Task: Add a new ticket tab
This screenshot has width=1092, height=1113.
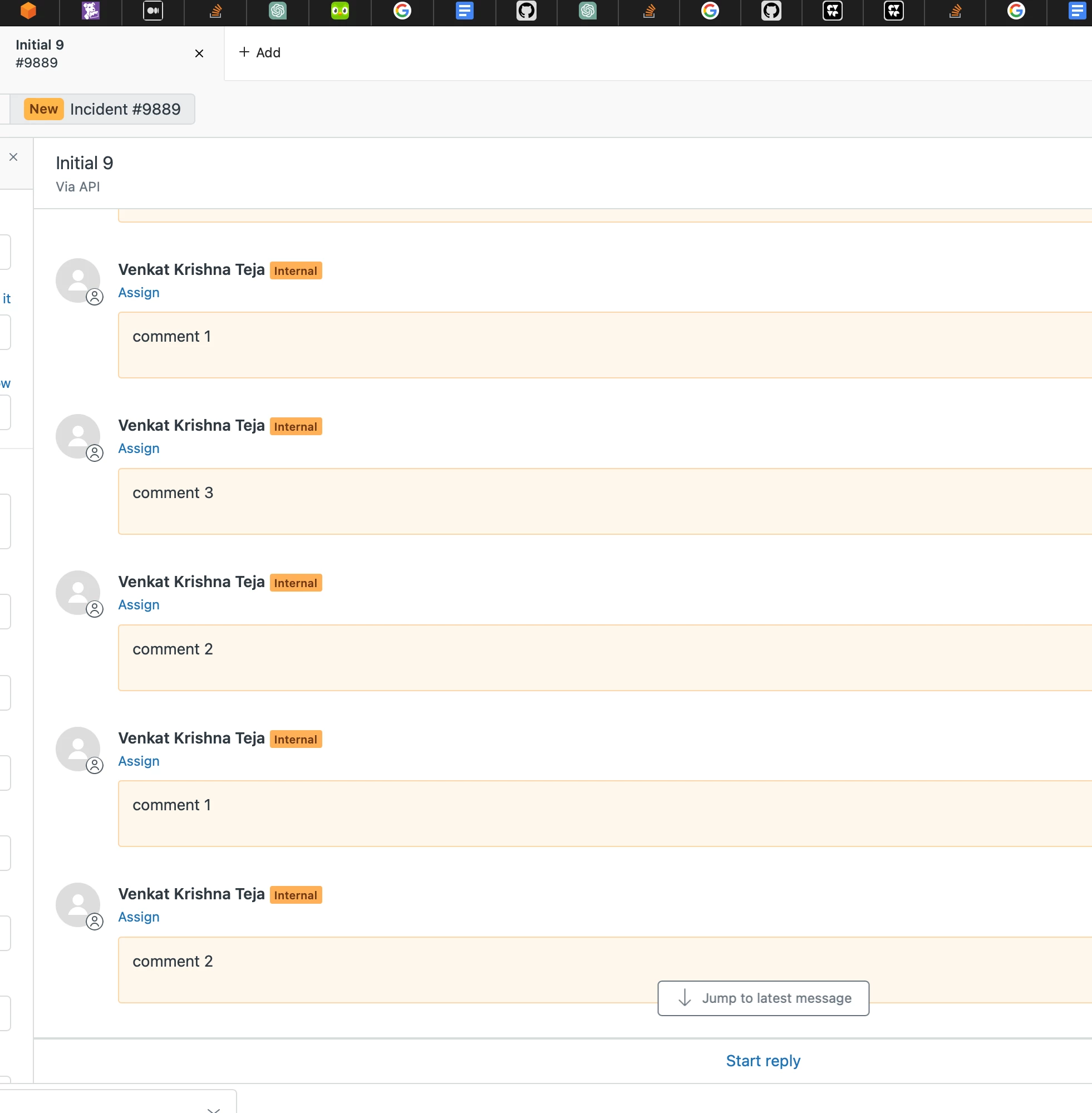Action: click(260, 53)
